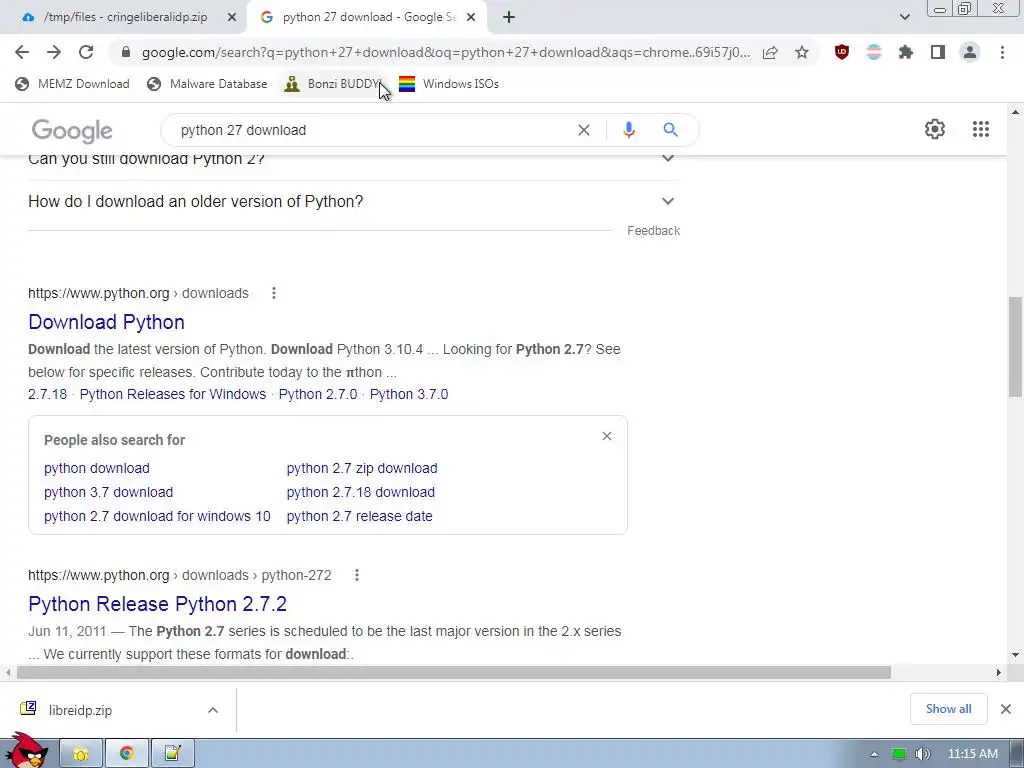Click the horizontal scrollbar thumb
This screenshot has width=1024, height=768.
pyautogui.click(x=454, y=673)
